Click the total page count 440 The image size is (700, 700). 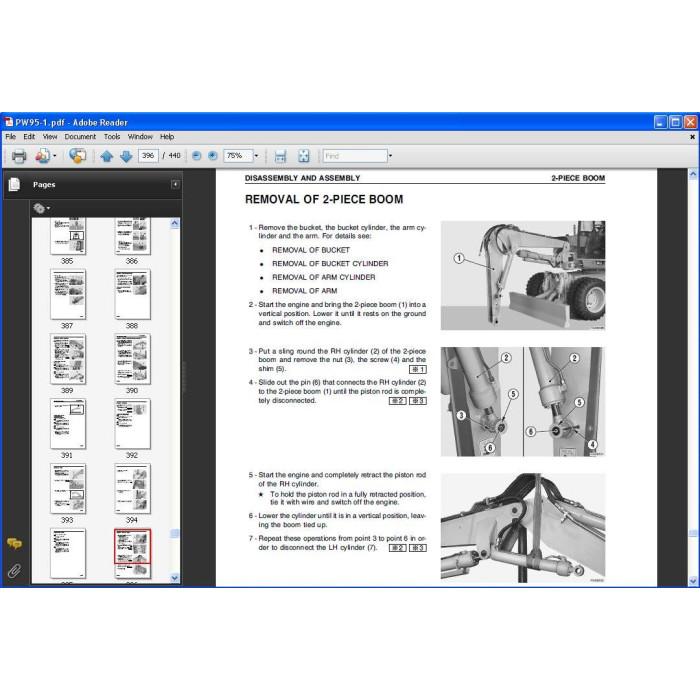[175, 156]
